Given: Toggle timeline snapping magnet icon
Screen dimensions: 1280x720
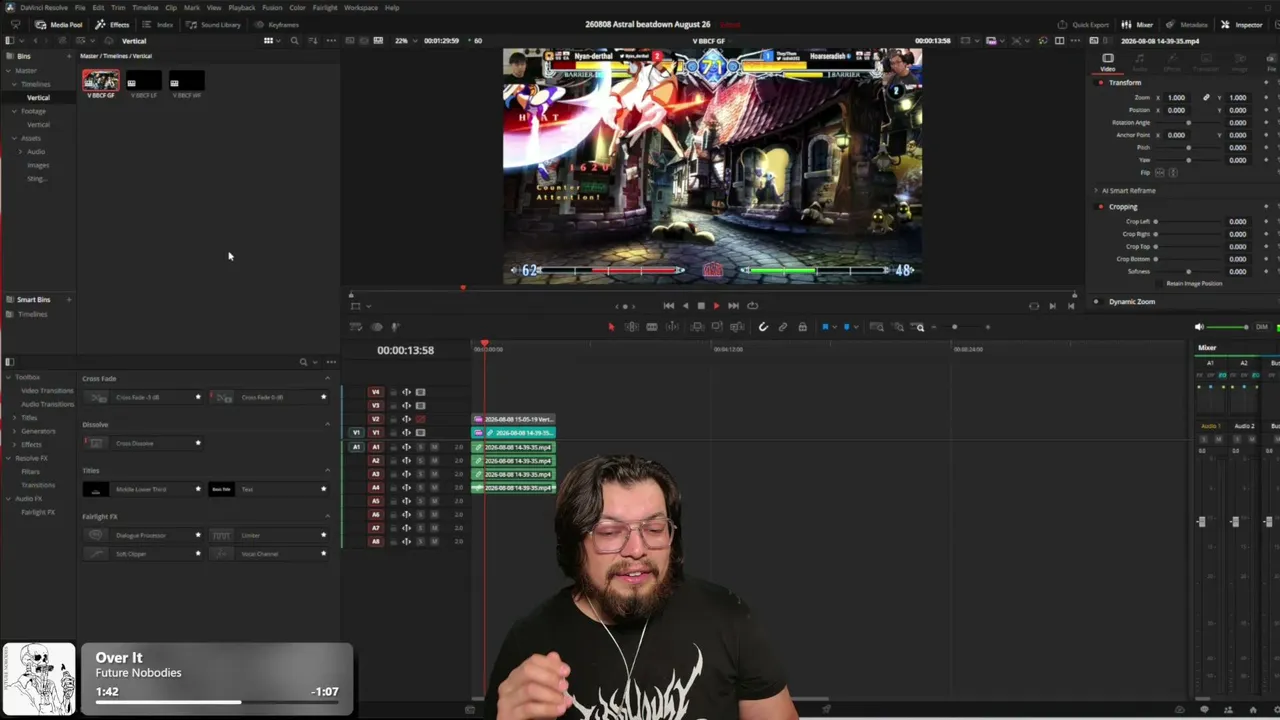Looking at the screenshot, I should point(763,327).
